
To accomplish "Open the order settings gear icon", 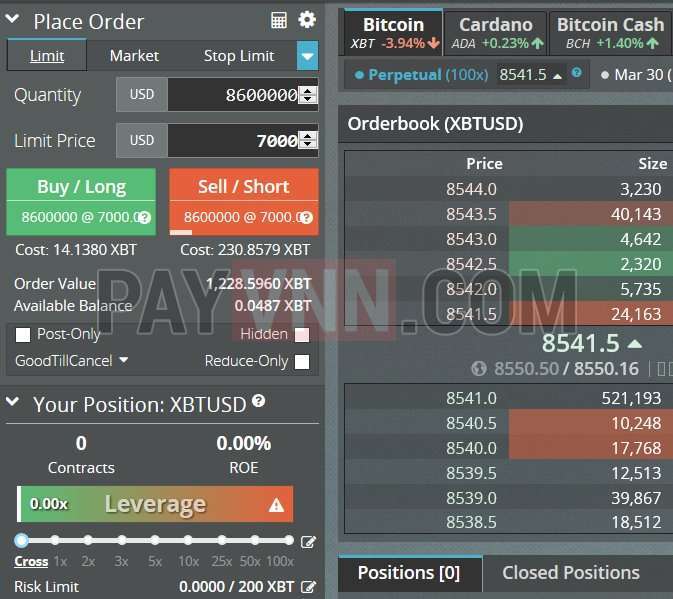I will (x=307, y=20).
